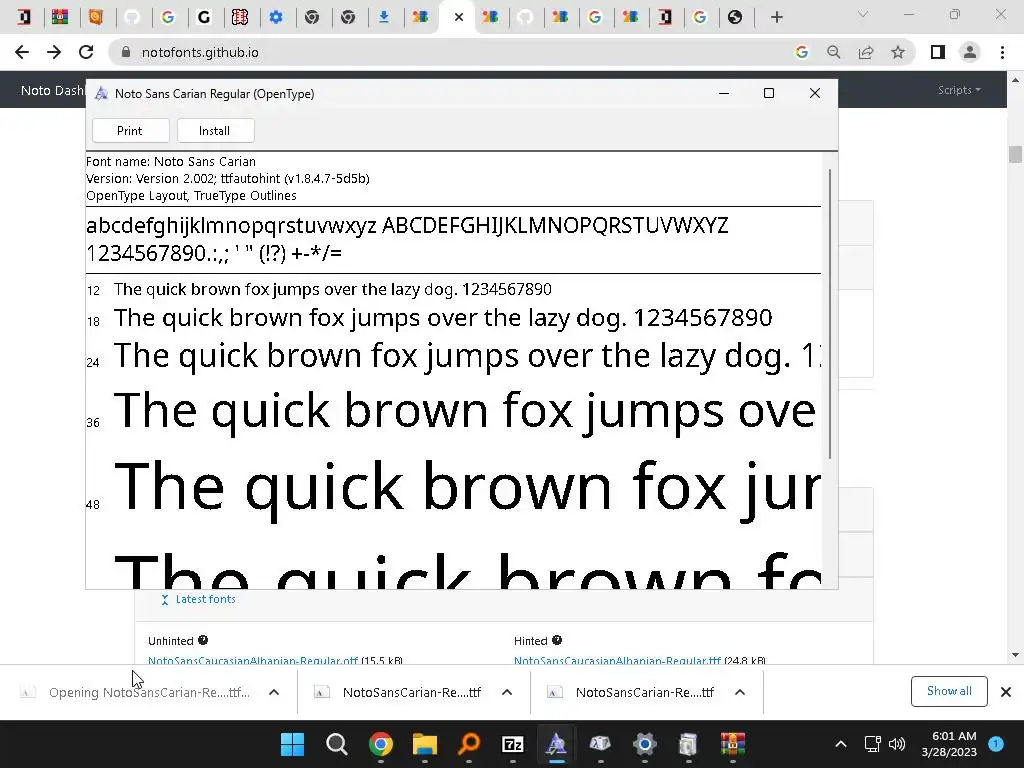Image resolution: width=1024 pixels, height=768 pixels.
Task: Switch to the orange shield tab
Action: point(96,17)
